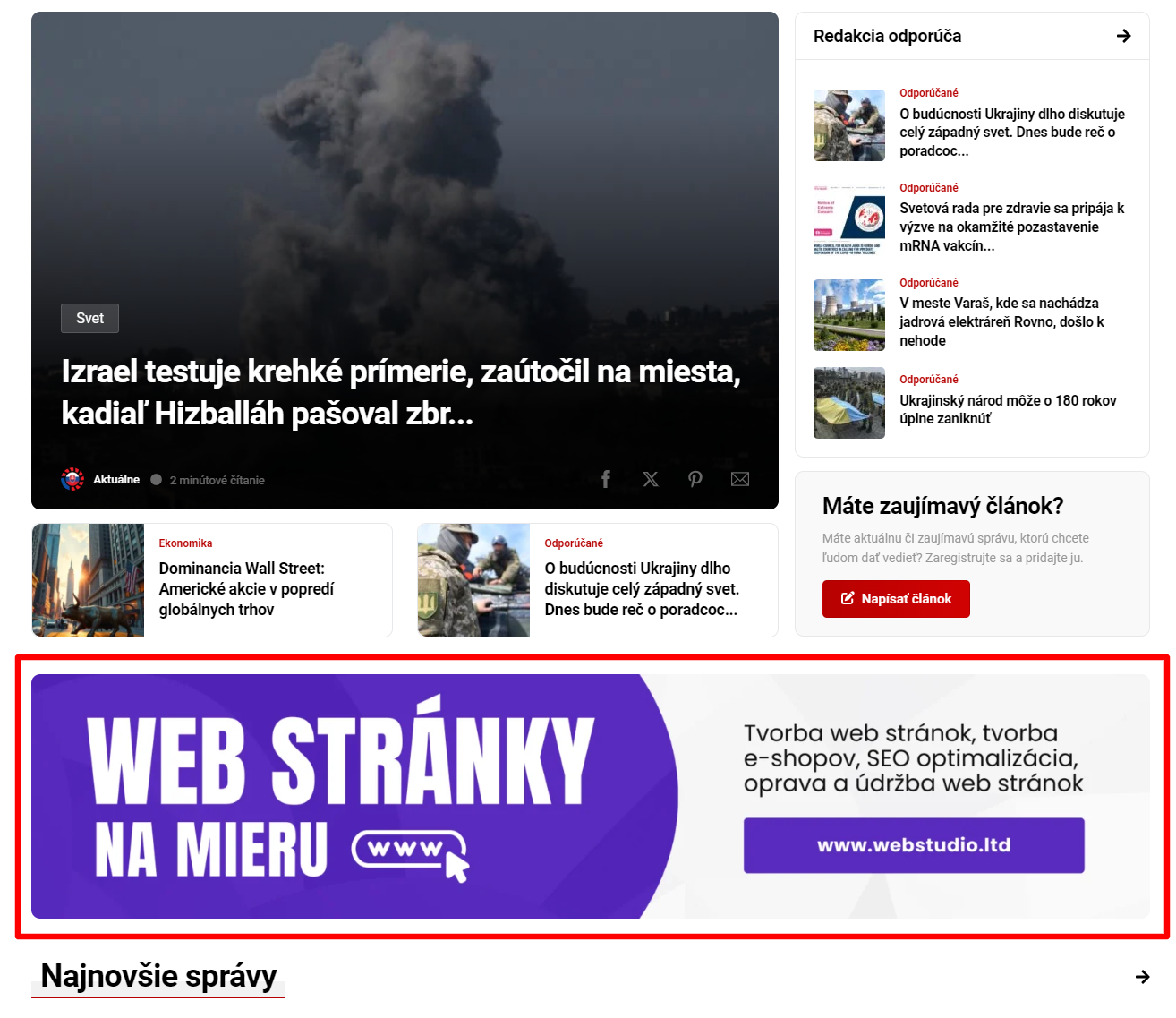The height and width of the screenshot is (1018, 1176).
Task: Open the Svetová rada pre zdravie article
Action: click(1011, 227)
